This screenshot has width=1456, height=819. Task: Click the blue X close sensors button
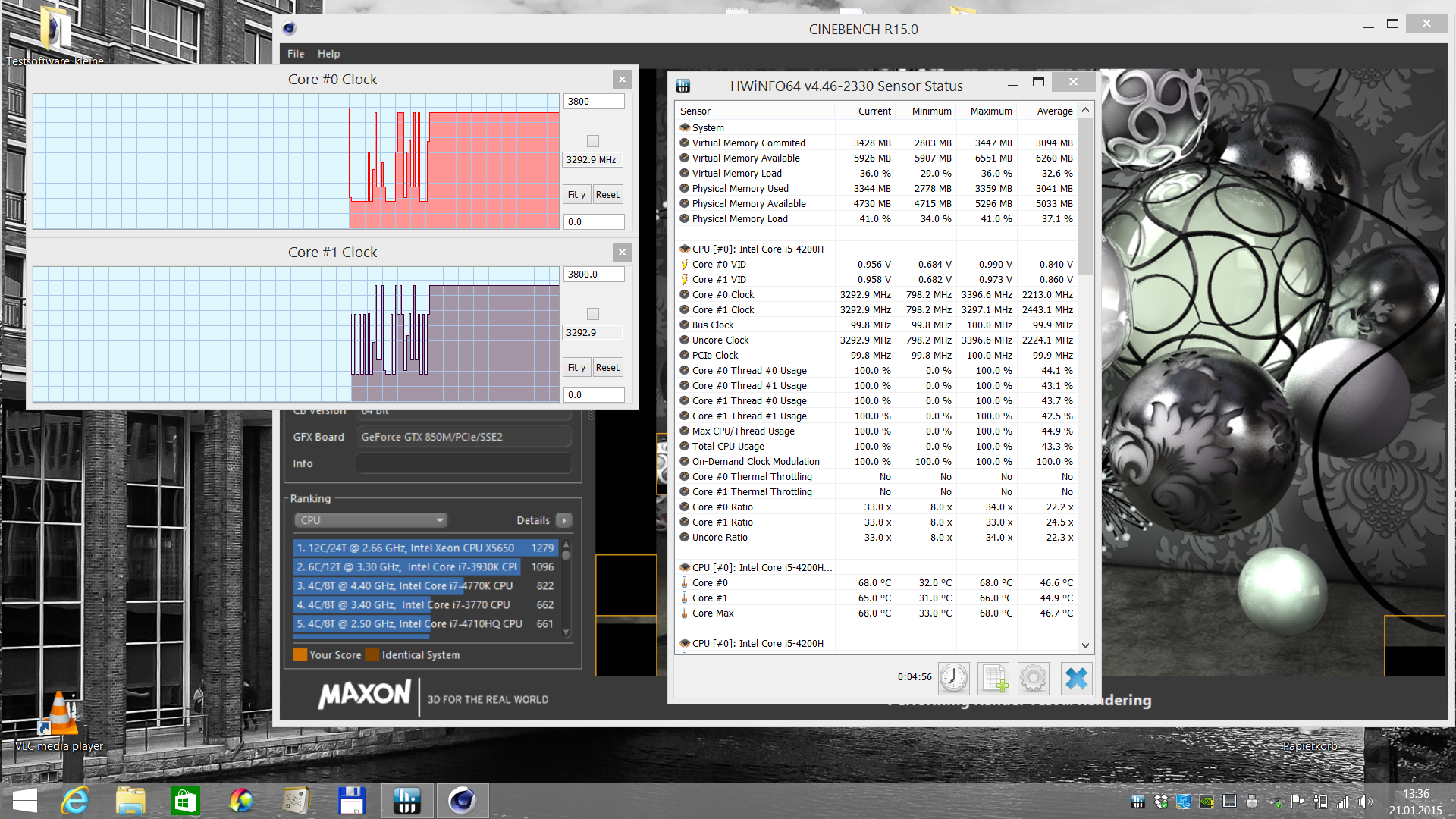pyautogui.click(x=1075, y=677)
